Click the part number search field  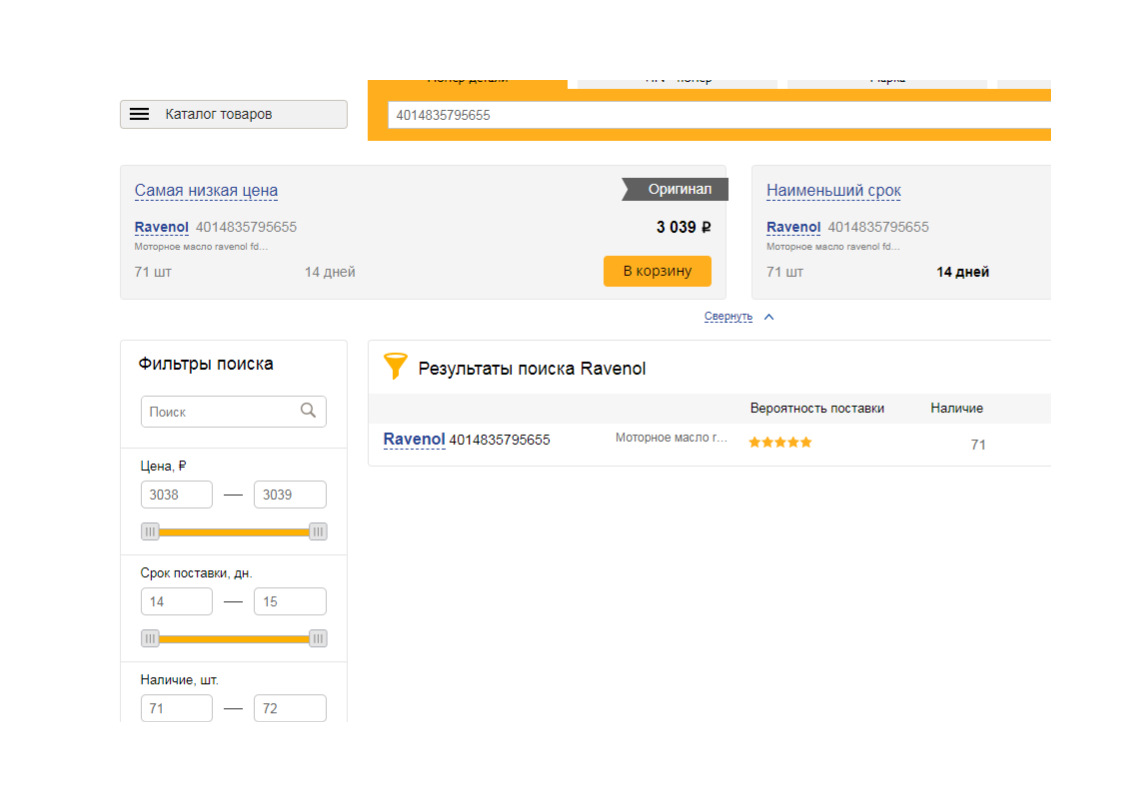click(x=718, y=115)
